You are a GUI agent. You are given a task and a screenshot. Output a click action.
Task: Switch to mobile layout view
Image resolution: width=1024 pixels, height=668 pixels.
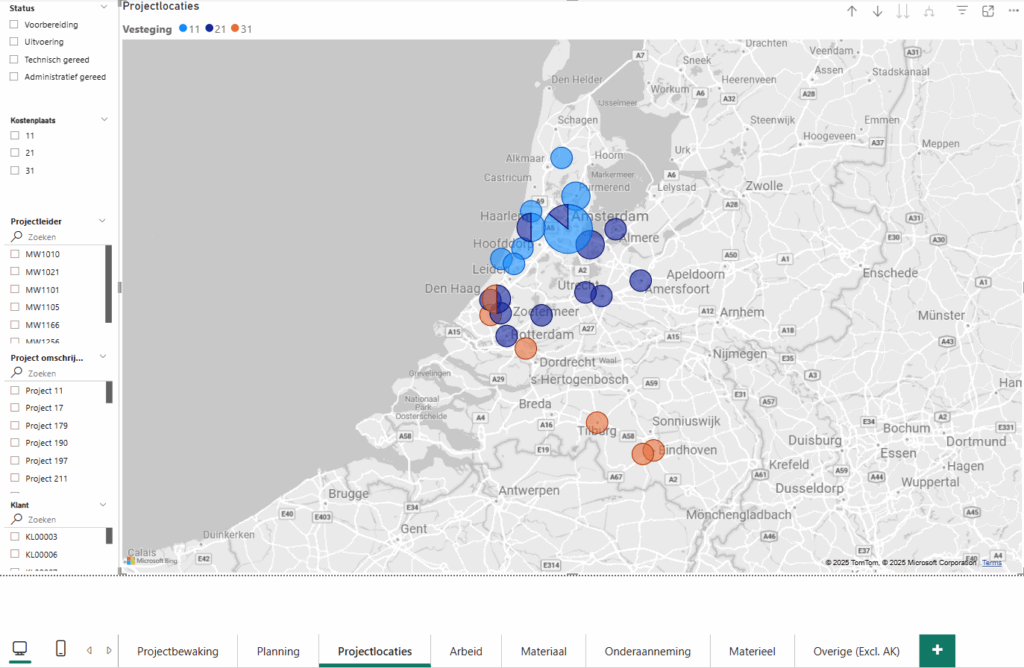(x=60, y=649)
